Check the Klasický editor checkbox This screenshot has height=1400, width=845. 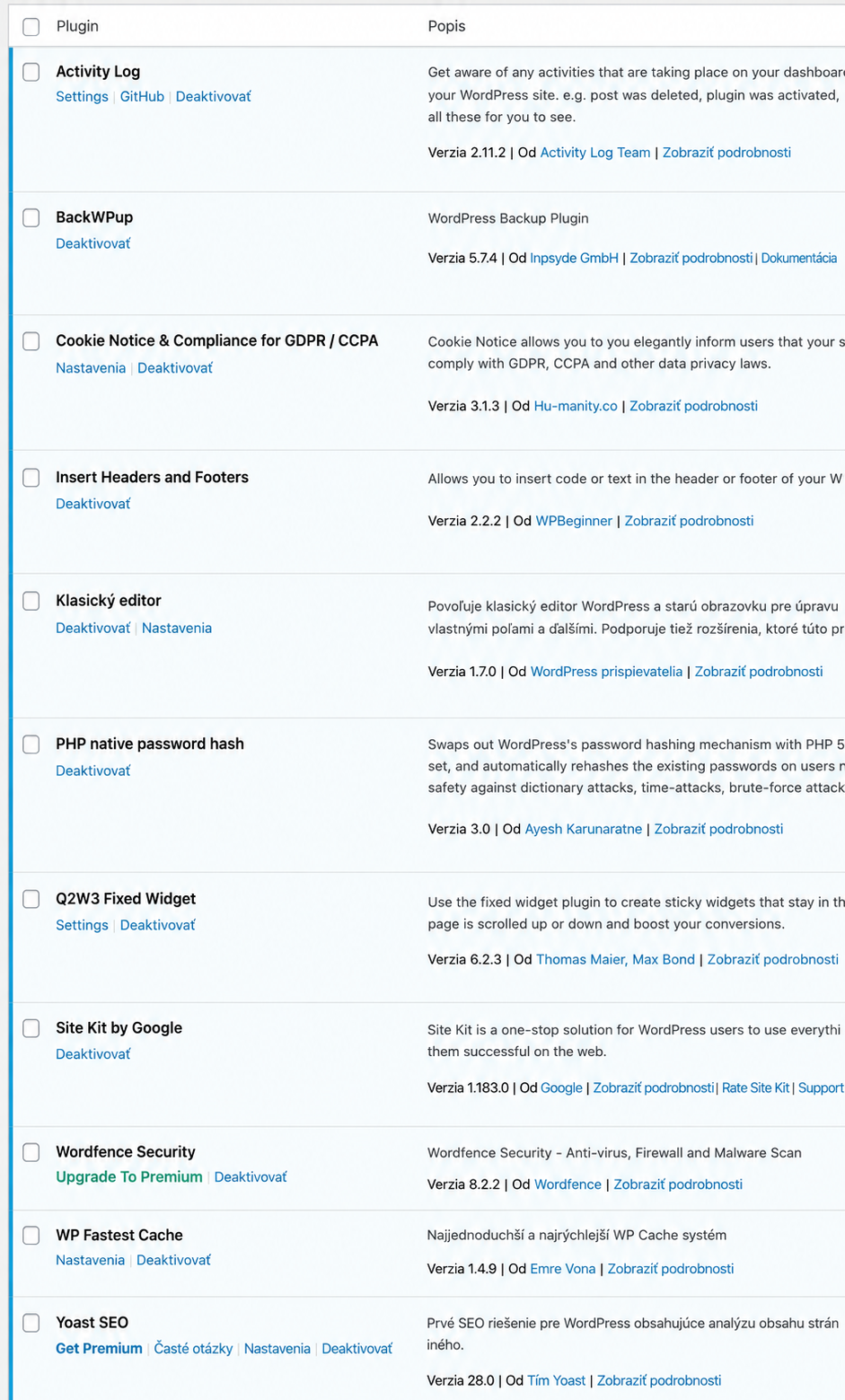tap(31, 601)
